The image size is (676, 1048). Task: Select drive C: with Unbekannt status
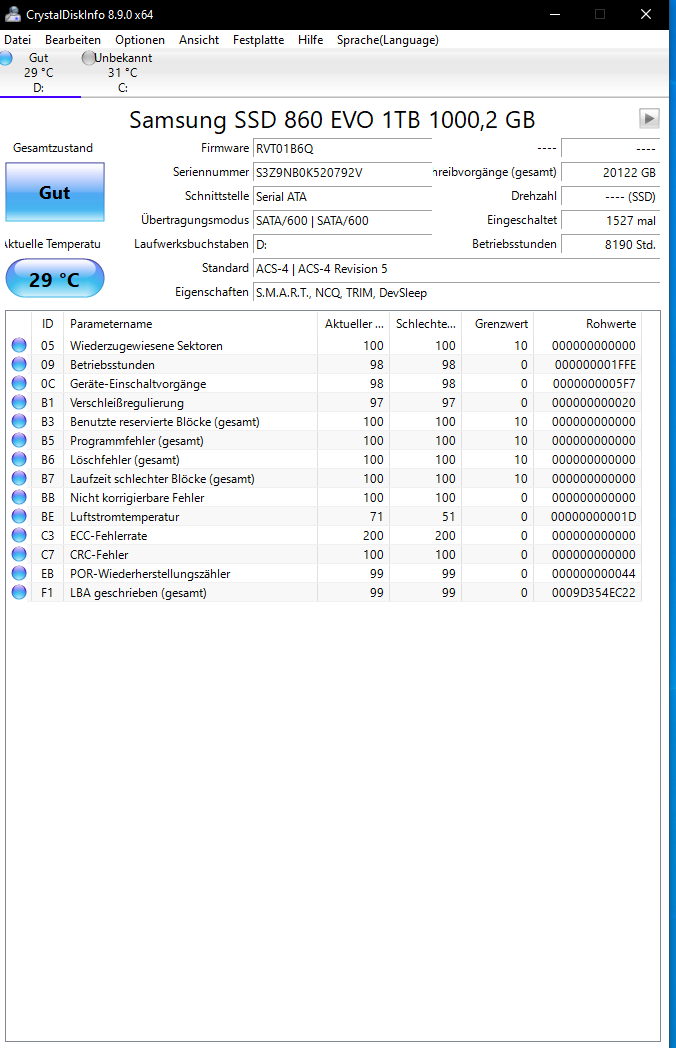point(121,73)
